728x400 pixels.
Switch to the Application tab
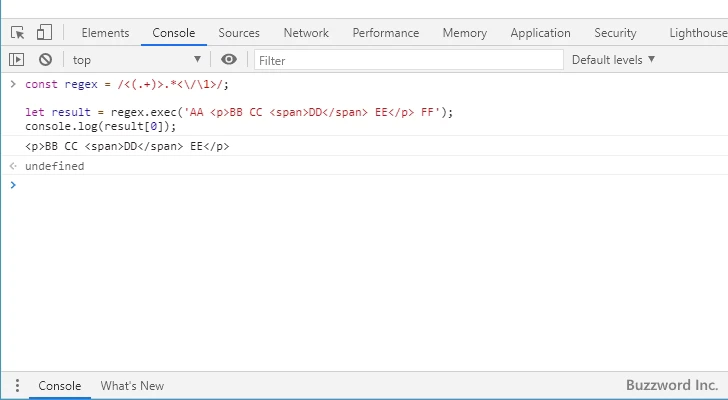(x=540, y=33)
